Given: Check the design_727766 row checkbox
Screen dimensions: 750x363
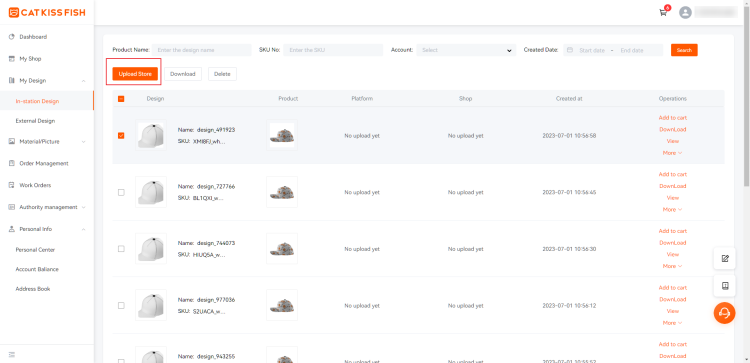Looking at the screenshot, I should point(121,192).
